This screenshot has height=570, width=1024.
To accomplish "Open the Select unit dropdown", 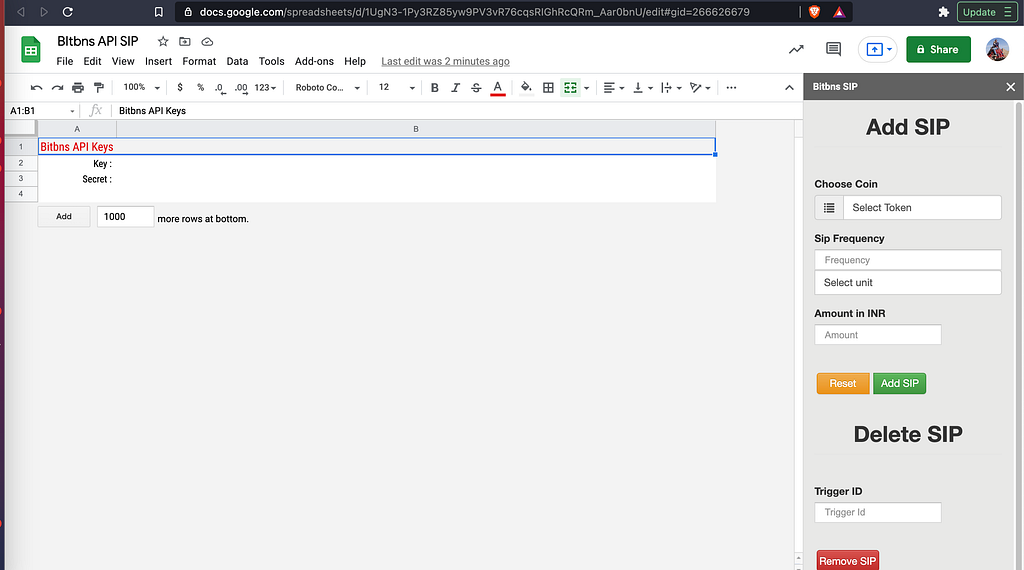I will click(x=908, y=283).
